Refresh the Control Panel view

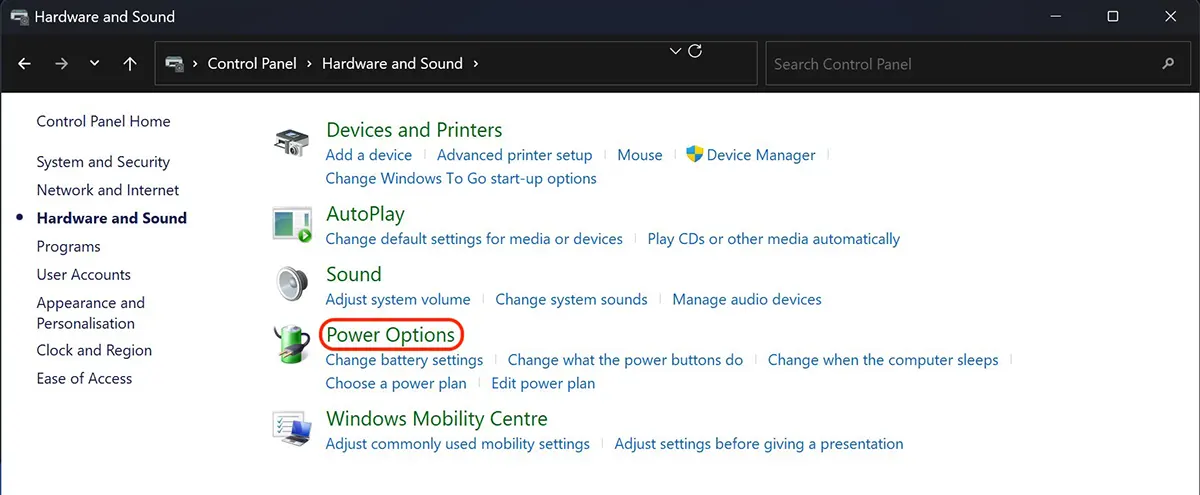pyautogui.click(x=696, y=50)
